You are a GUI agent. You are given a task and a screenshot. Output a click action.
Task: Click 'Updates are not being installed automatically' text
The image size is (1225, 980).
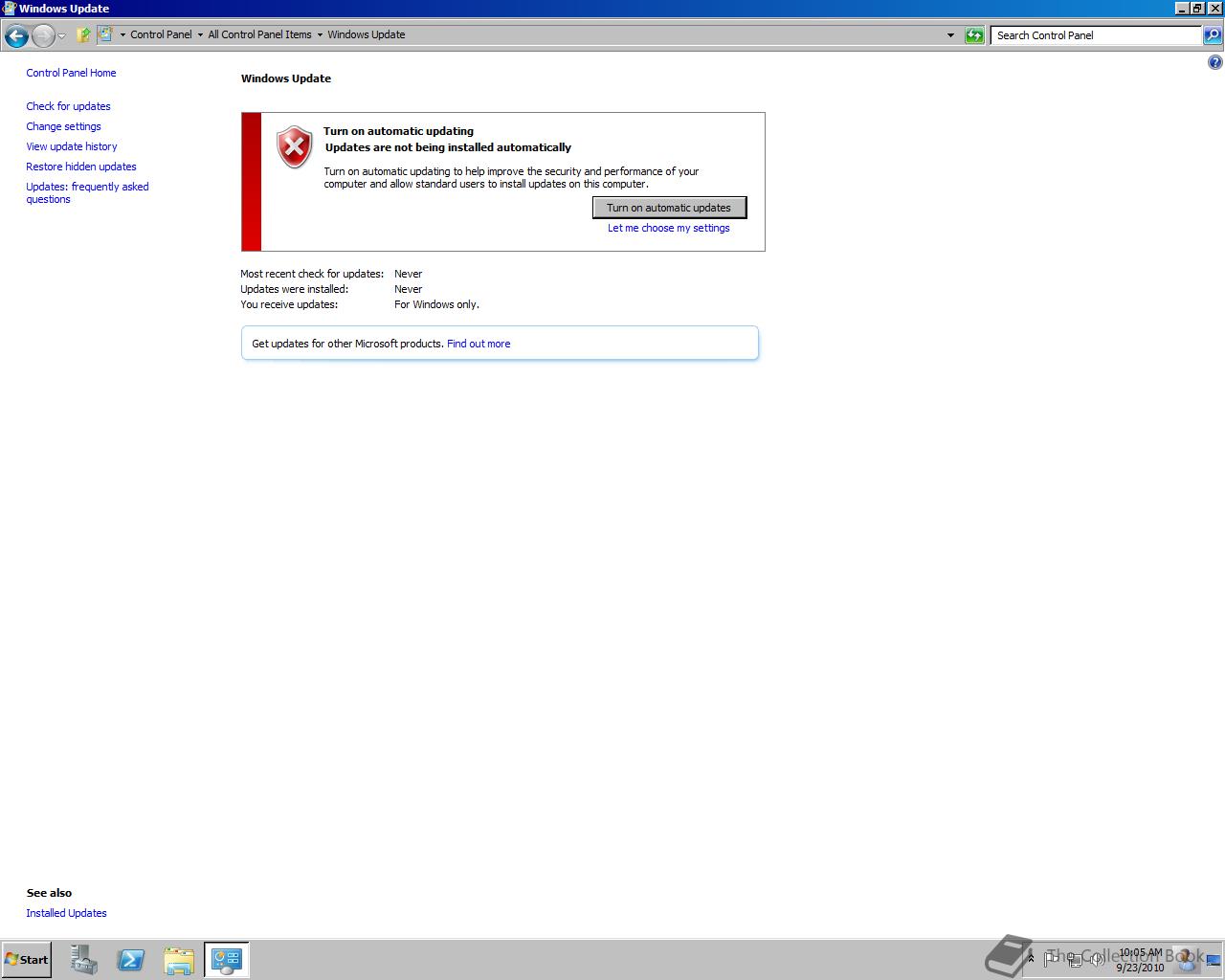pos(448,147)
